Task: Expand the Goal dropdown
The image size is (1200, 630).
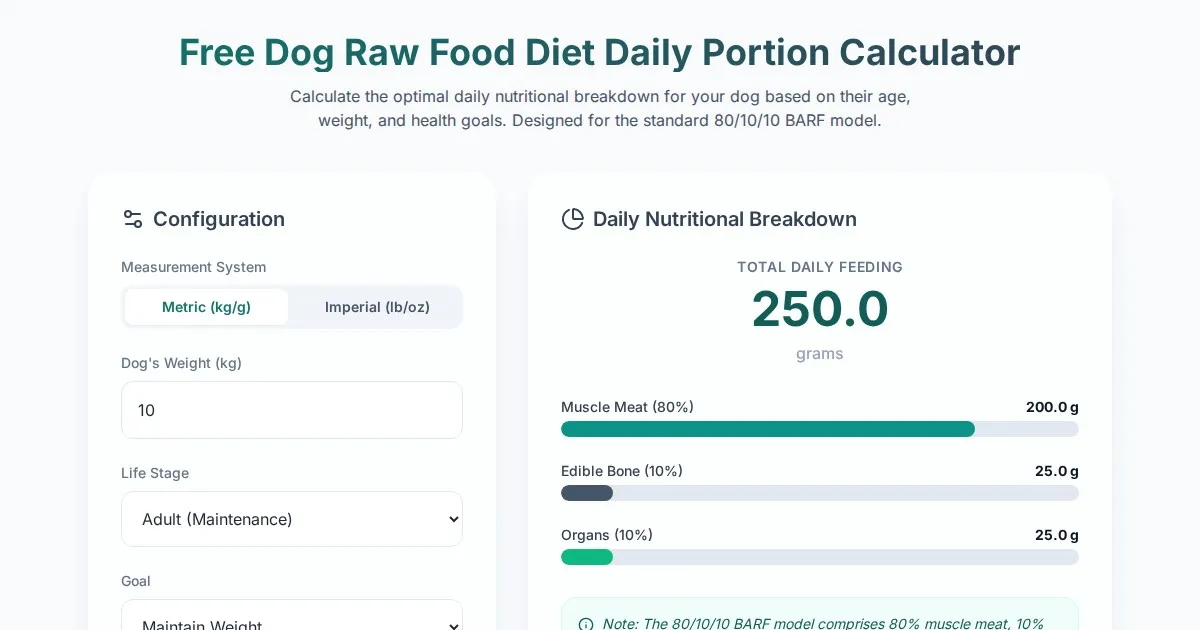Action: click(x=292, y=620)
